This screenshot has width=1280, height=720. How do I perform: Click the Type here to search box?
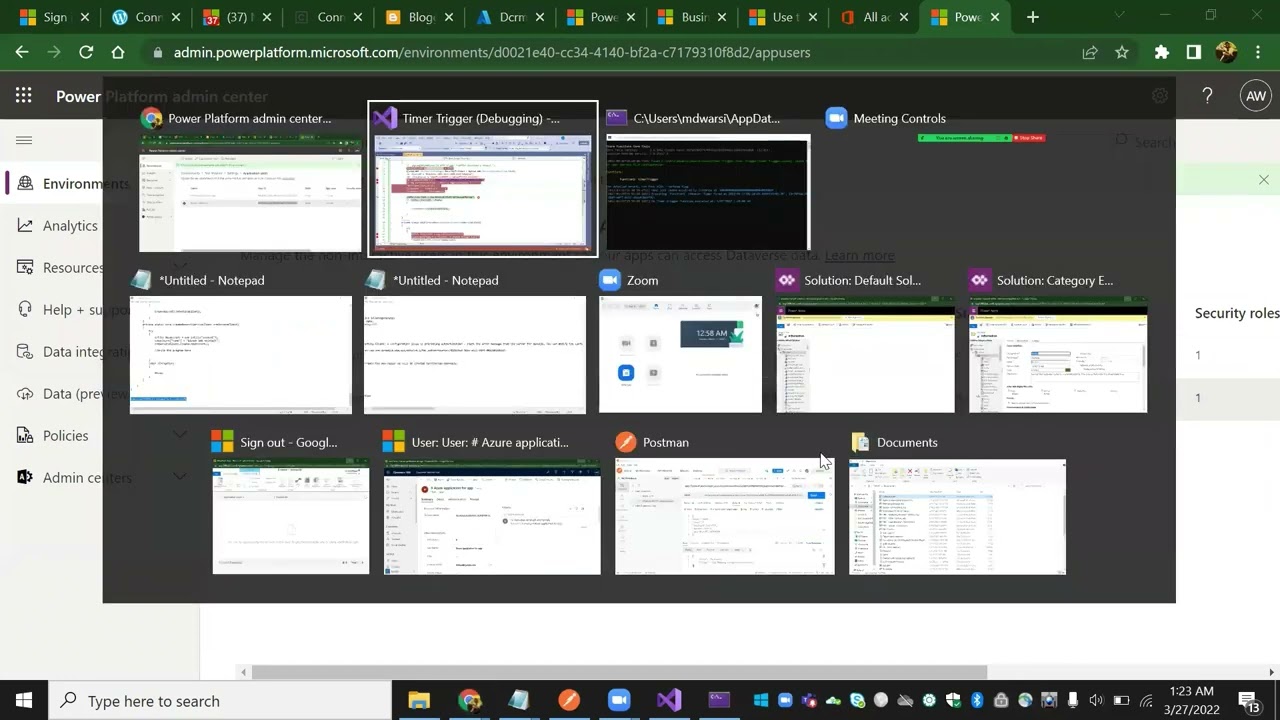pos(220,700)
